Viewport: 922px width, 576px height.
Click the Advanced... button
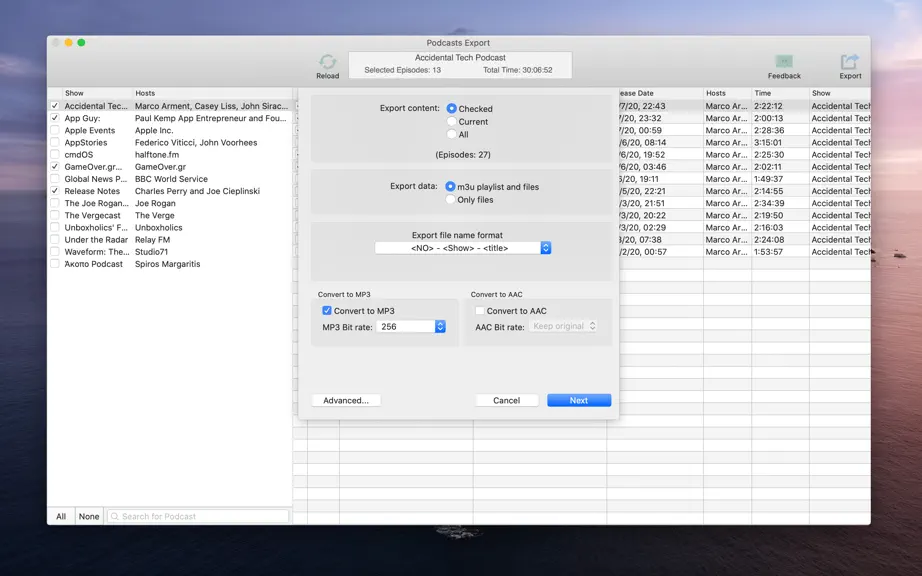[346, 400]
